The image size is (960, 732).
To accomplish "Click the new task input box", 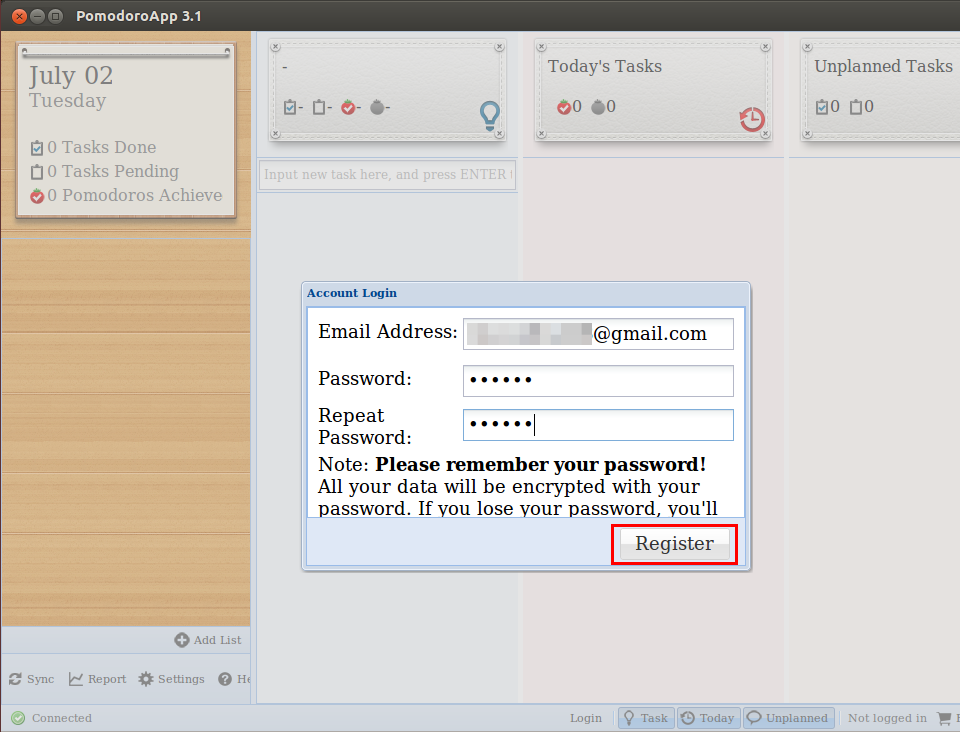I will pyautogui.click(x=388, y=174).
